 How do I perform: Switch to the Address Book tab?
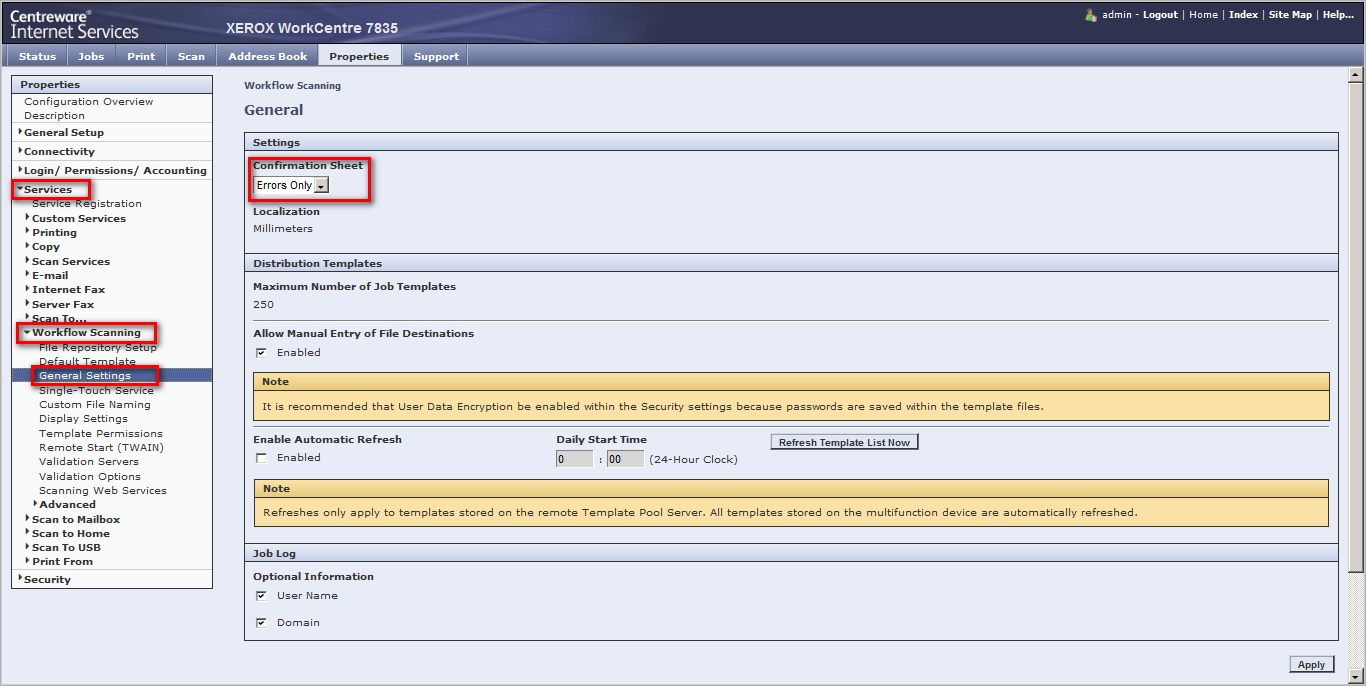click(267, 56)
